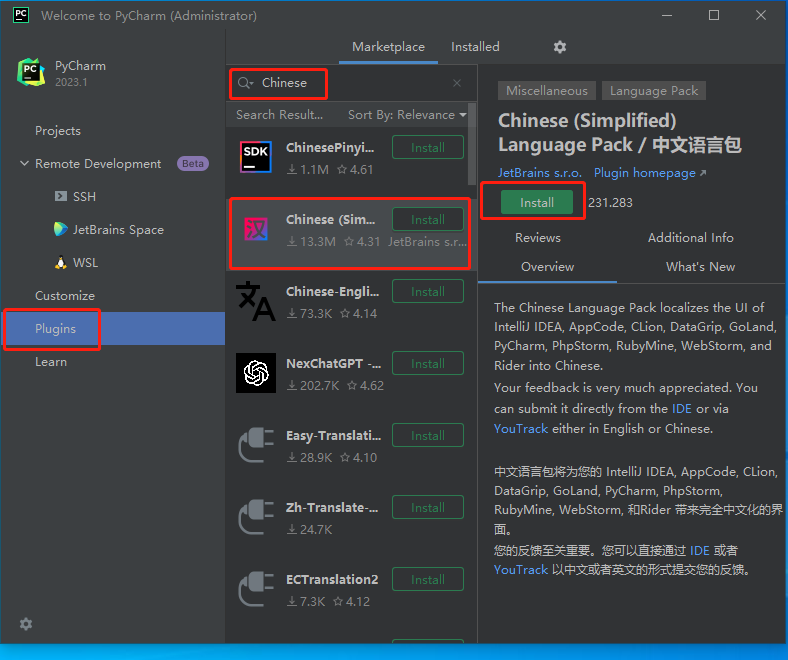Click the plugin search input field
This screenshot has width=788, height=660.
[352, 83]
